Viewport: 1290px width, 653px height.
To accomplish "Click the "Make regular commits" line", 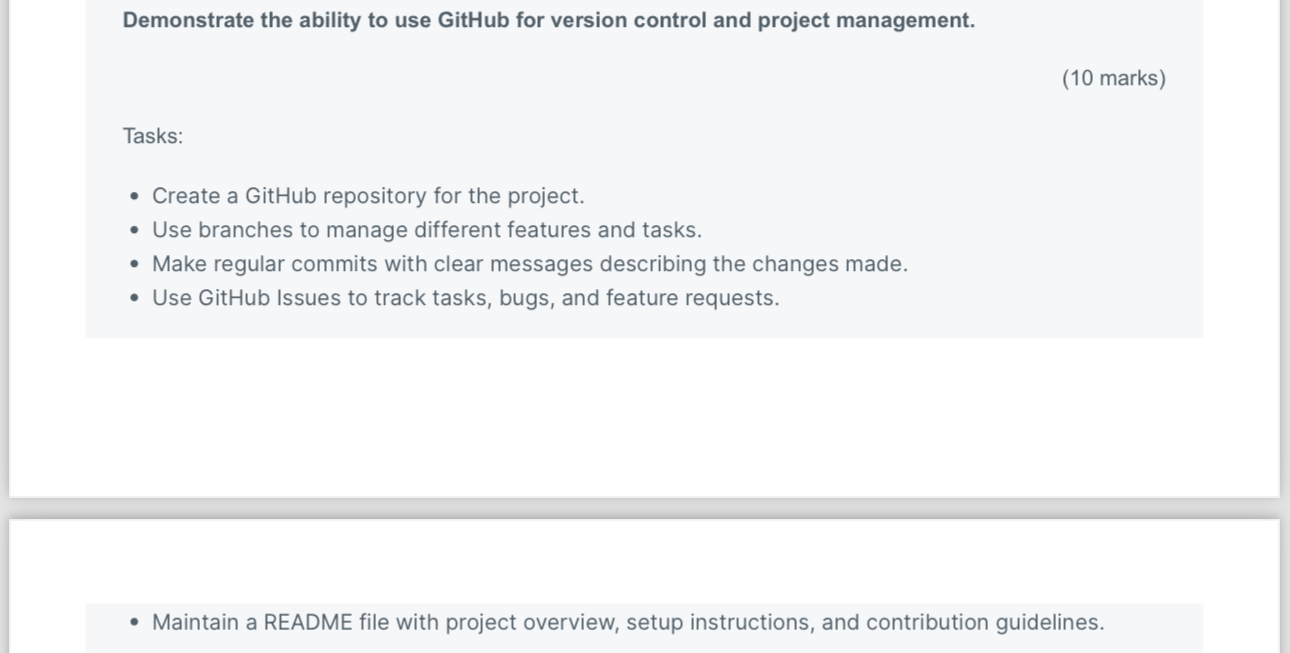I will [x=530, y=264].
